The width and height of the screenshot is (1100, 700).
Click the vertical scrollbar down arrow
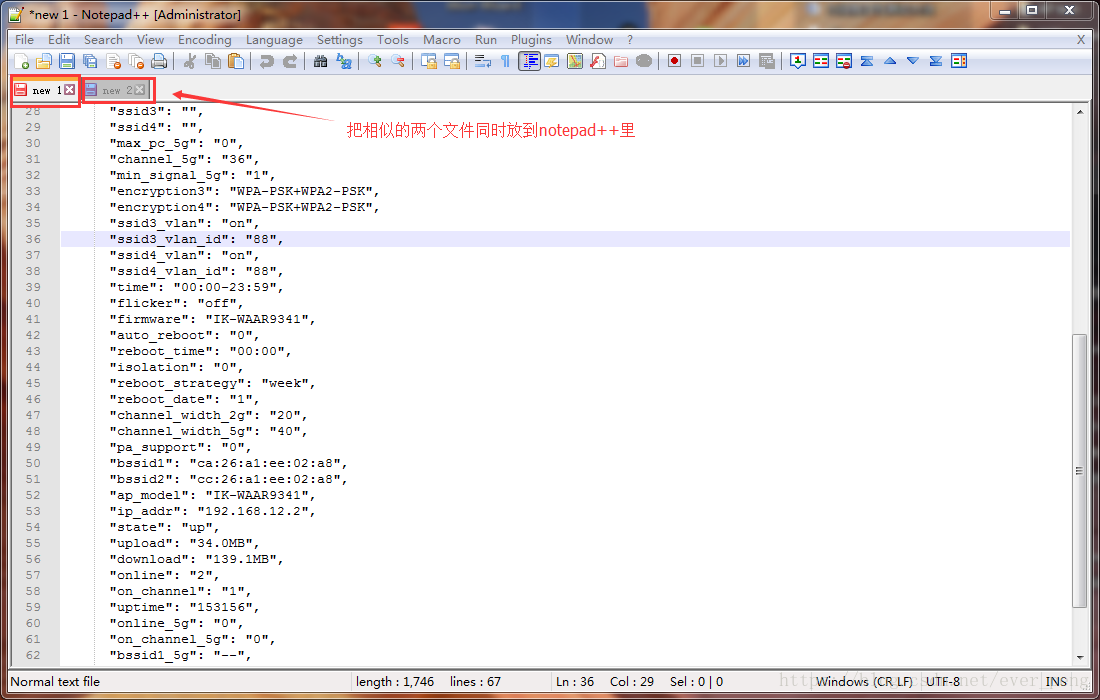(1080, 657)
